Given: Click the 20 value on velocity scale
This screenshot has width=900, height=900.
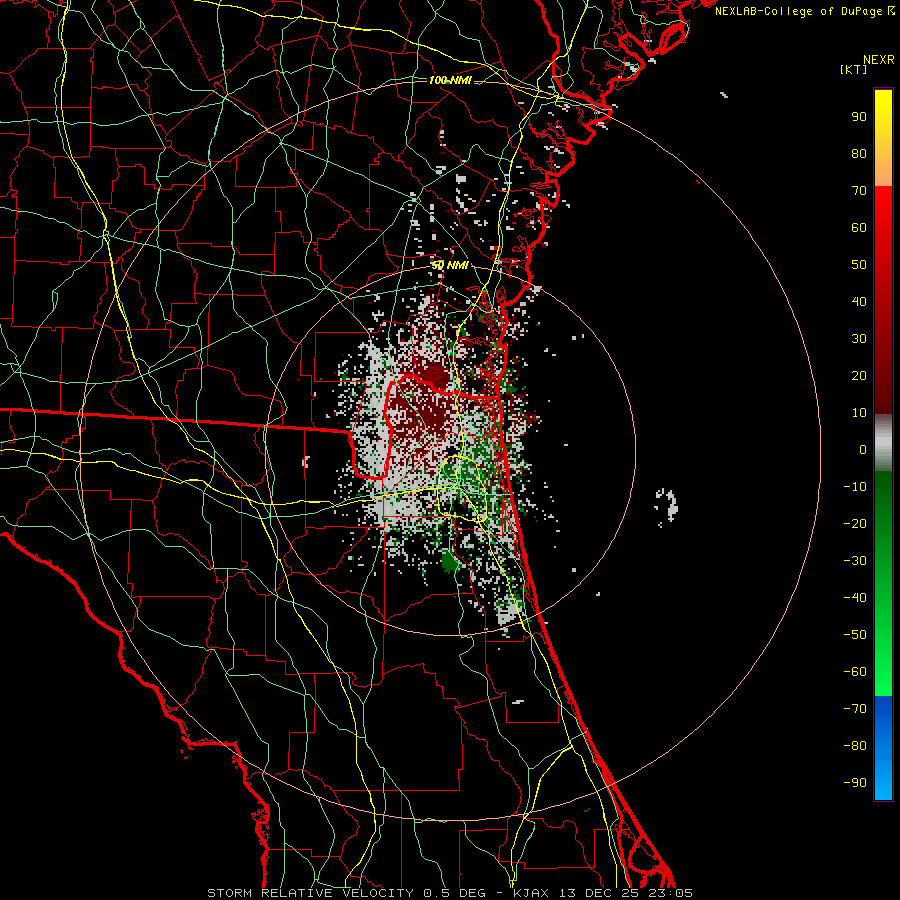Looking at the screenshot, I should pyautogui.click(x=859, y=375).
